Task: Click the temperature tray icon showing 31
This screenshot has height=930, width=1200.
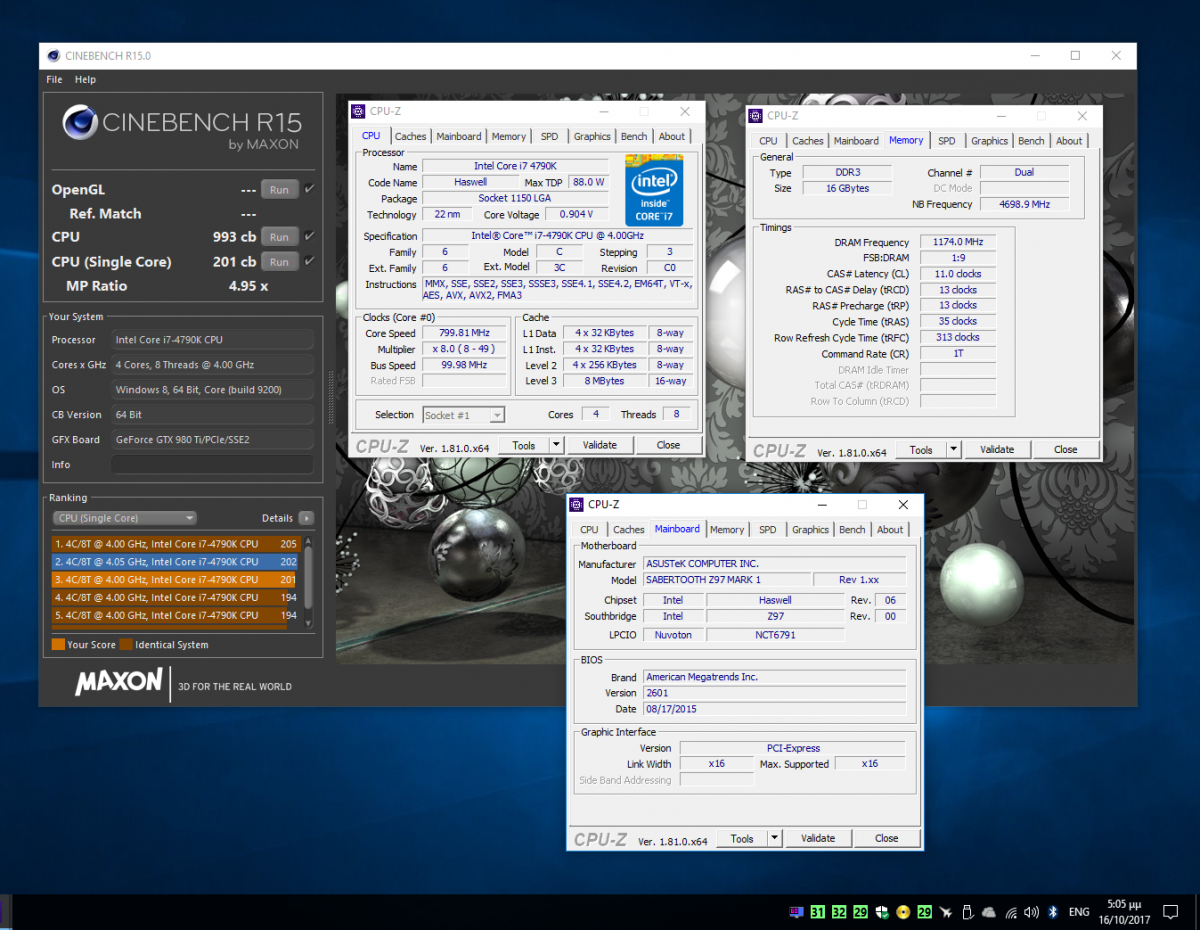Action: 818,912
